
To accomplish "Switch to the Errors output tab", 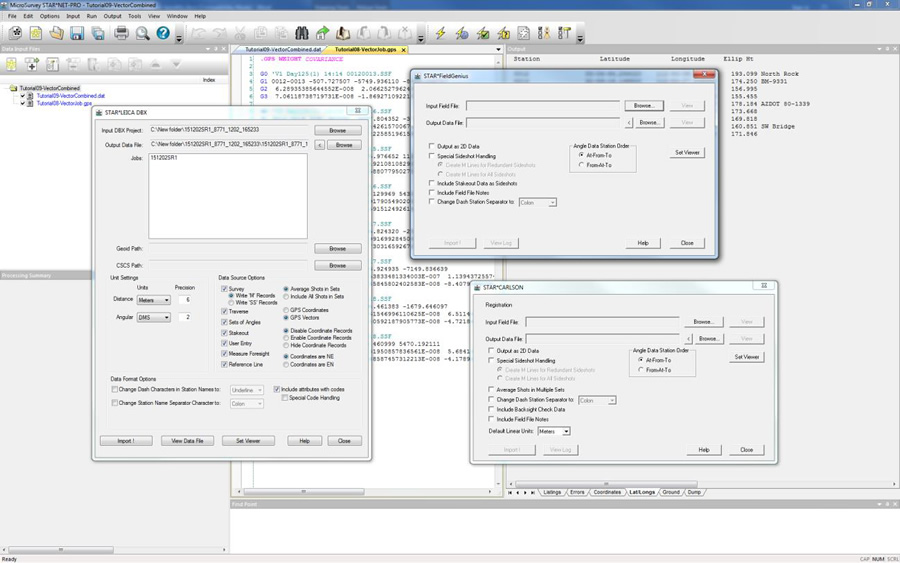I will pyautogui.click(x=577, y=492).
